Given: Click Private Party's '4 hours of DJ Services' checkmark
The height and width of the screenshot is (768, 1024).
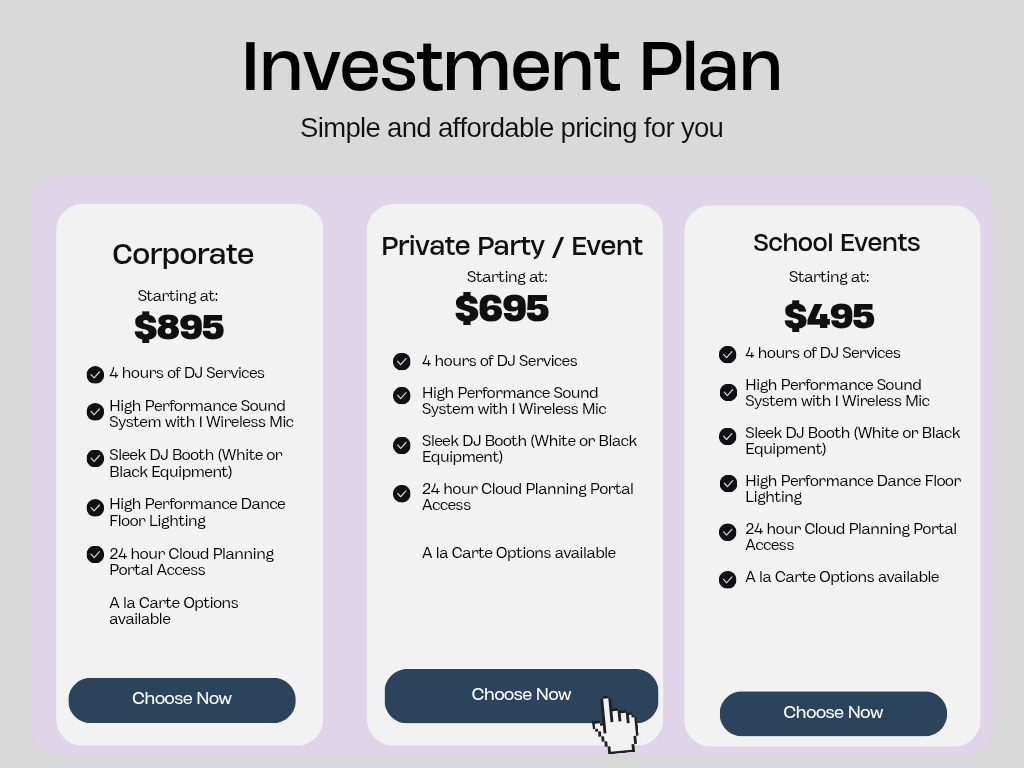Looking at the screenshot, I should pos(402,361).
